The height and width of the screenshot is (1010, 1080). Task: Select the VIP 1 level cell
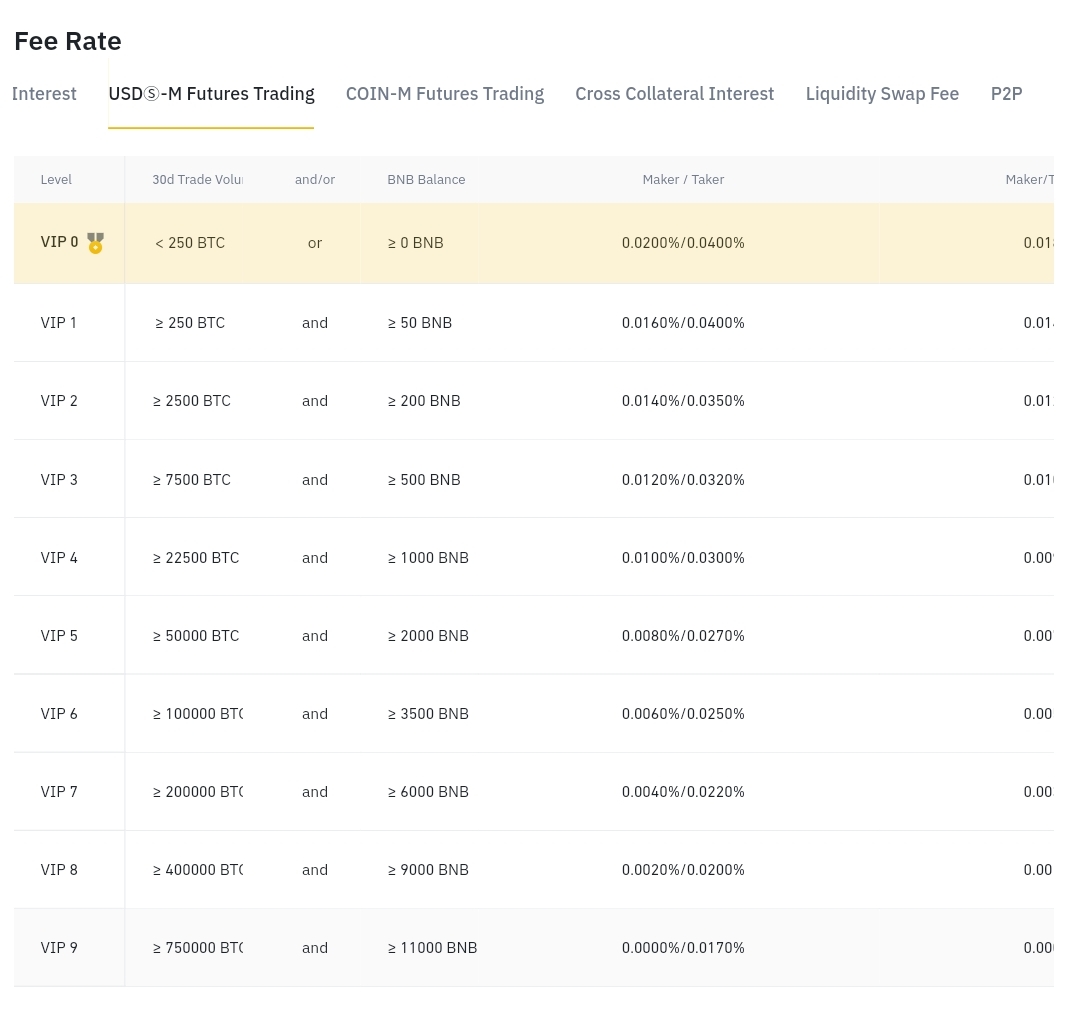(59, 322)
